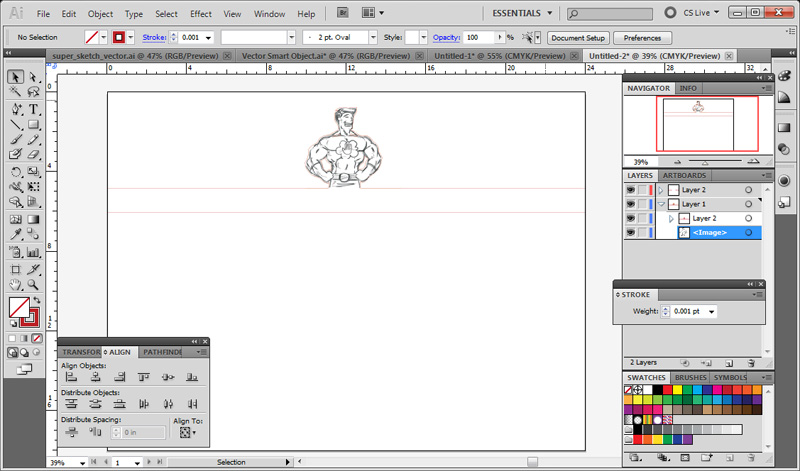Click Horizontal Align Center in Align panel
The image size is (800, 471).
click(x=95, y=377)
